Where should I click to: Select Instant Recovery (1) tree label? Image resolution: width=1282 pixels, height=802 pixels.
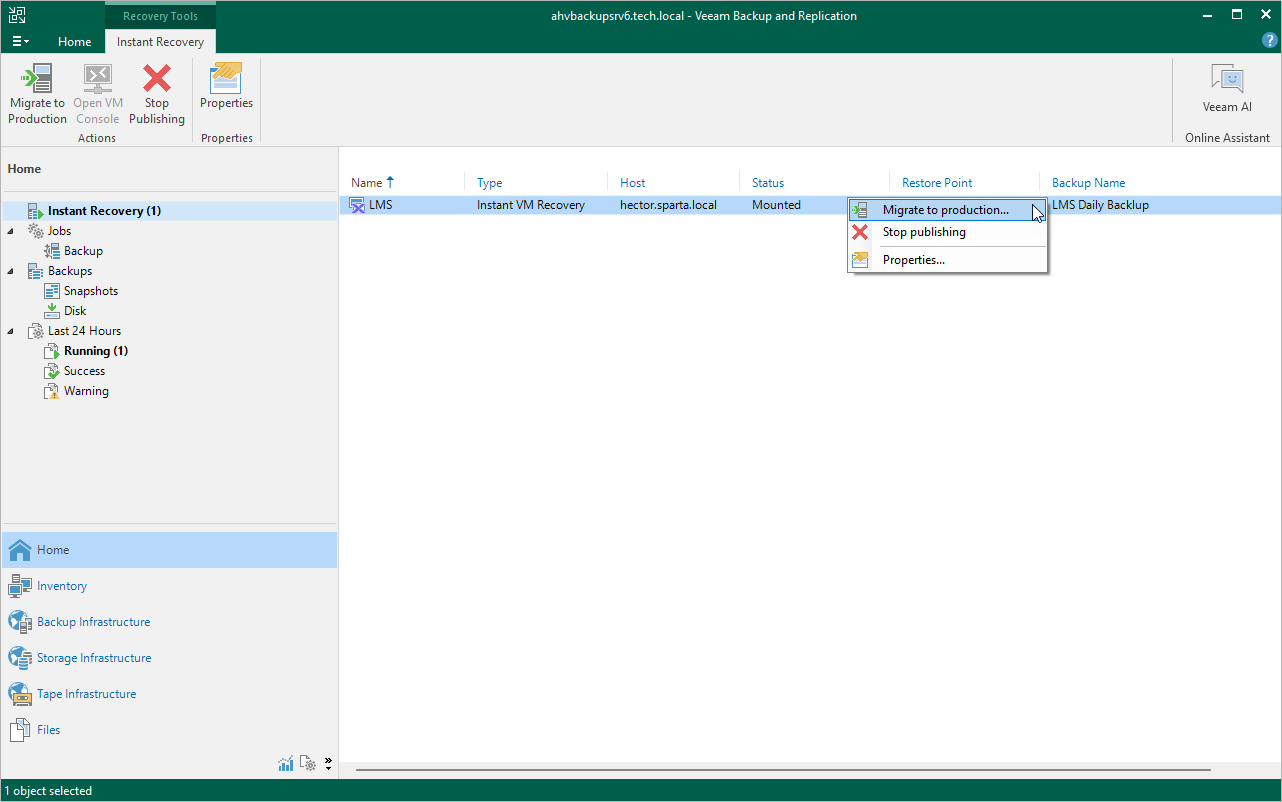[104, 211]
